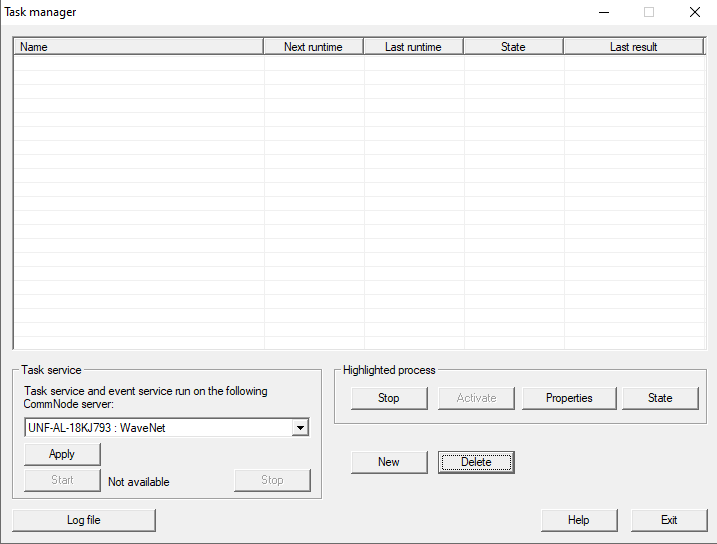Click the Start button for task service

(62, 480)
